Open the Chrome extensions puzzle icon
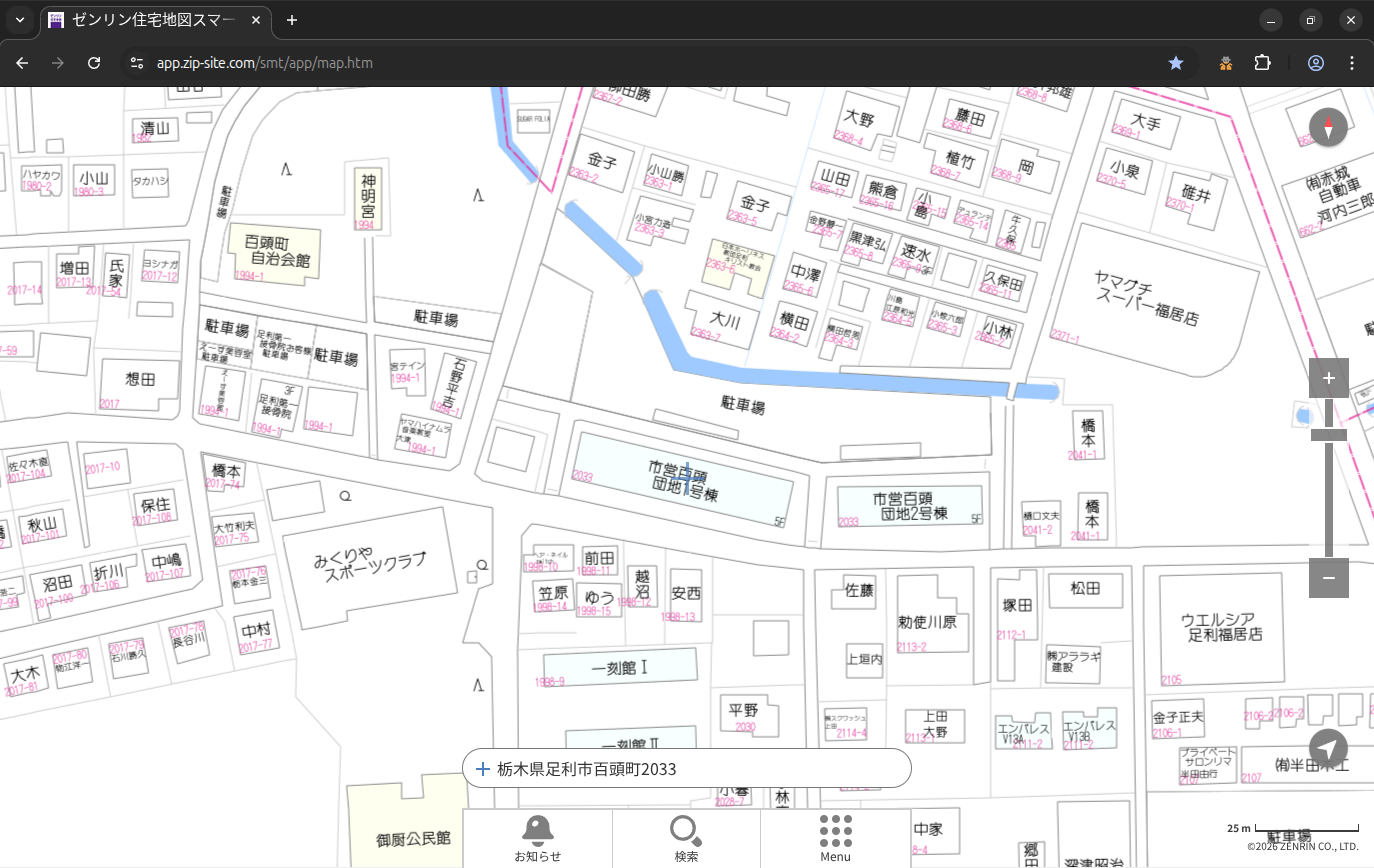 pos(1262,63)
